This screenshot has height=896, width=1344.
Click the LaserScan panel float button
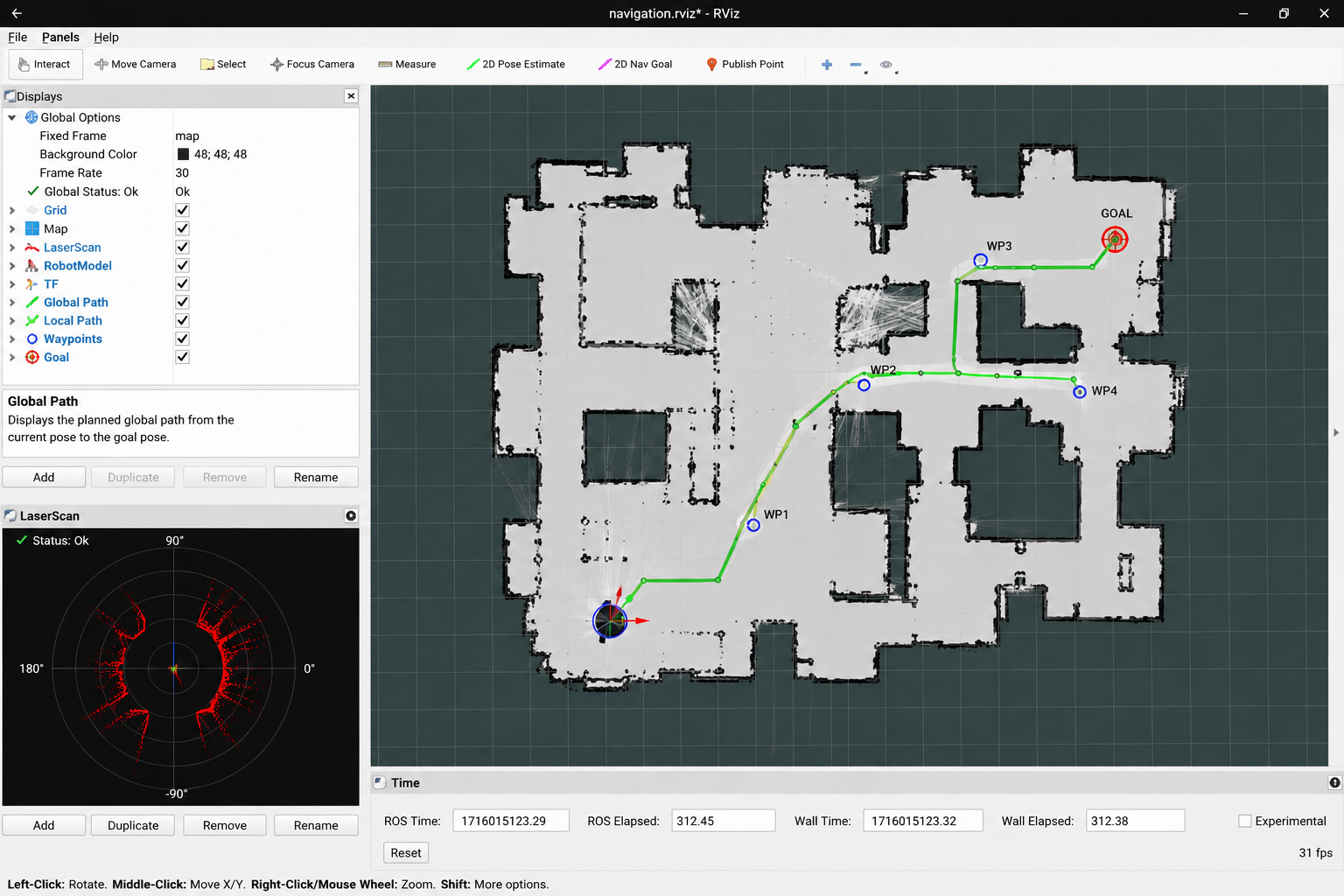(351, 516)
